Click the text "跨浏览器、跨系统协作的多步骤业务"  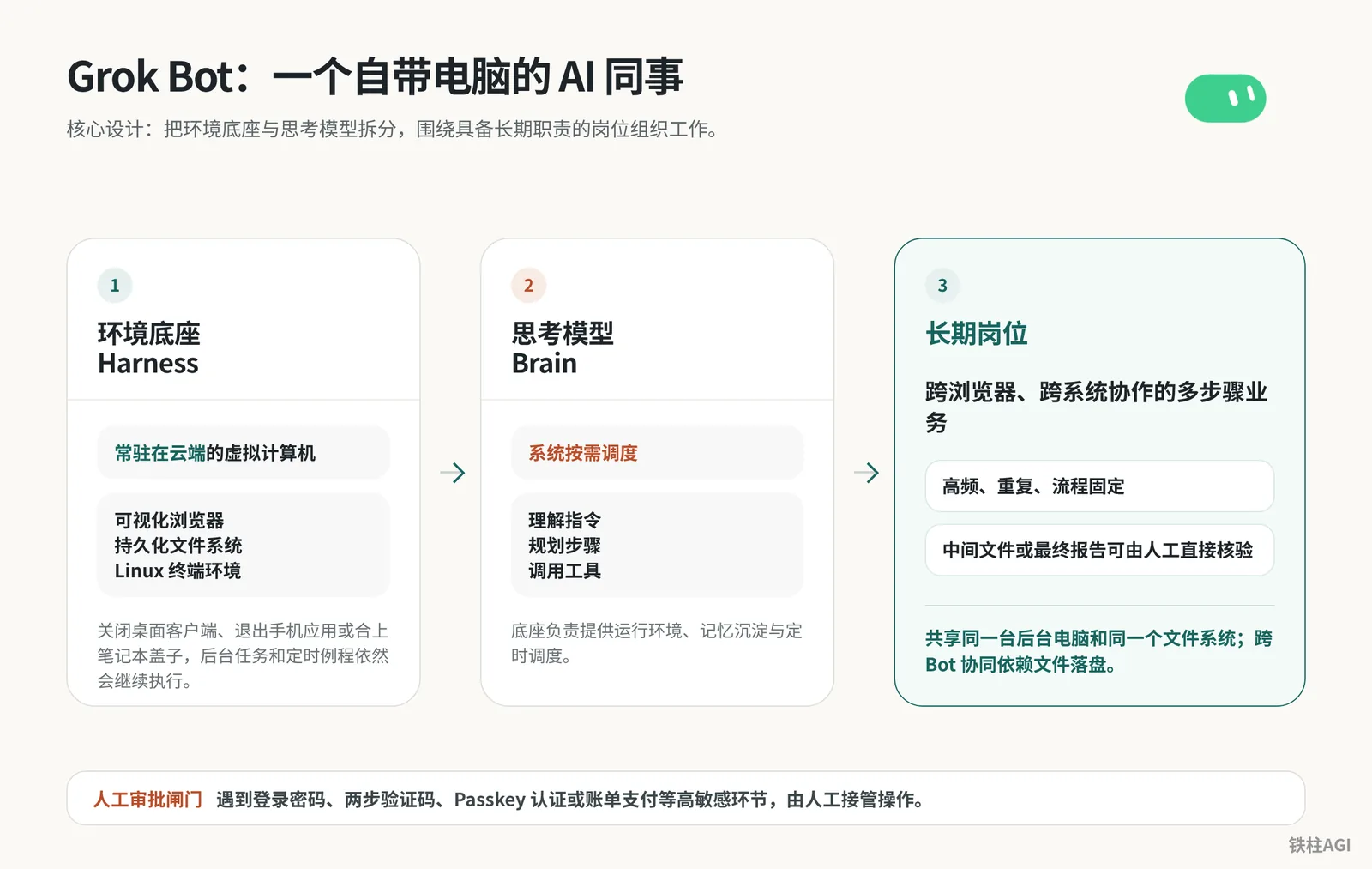pyautogui.click(x=1097, y=407)
